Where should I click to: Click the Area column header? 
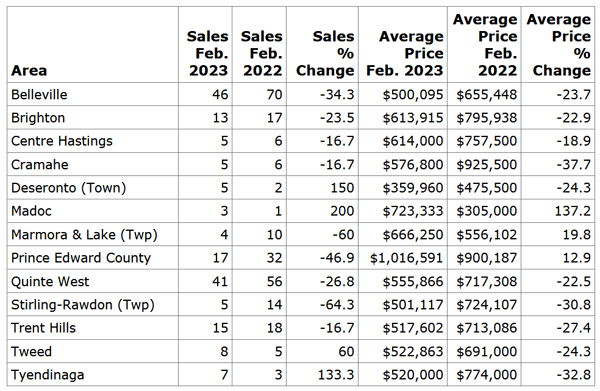point(29,70)
